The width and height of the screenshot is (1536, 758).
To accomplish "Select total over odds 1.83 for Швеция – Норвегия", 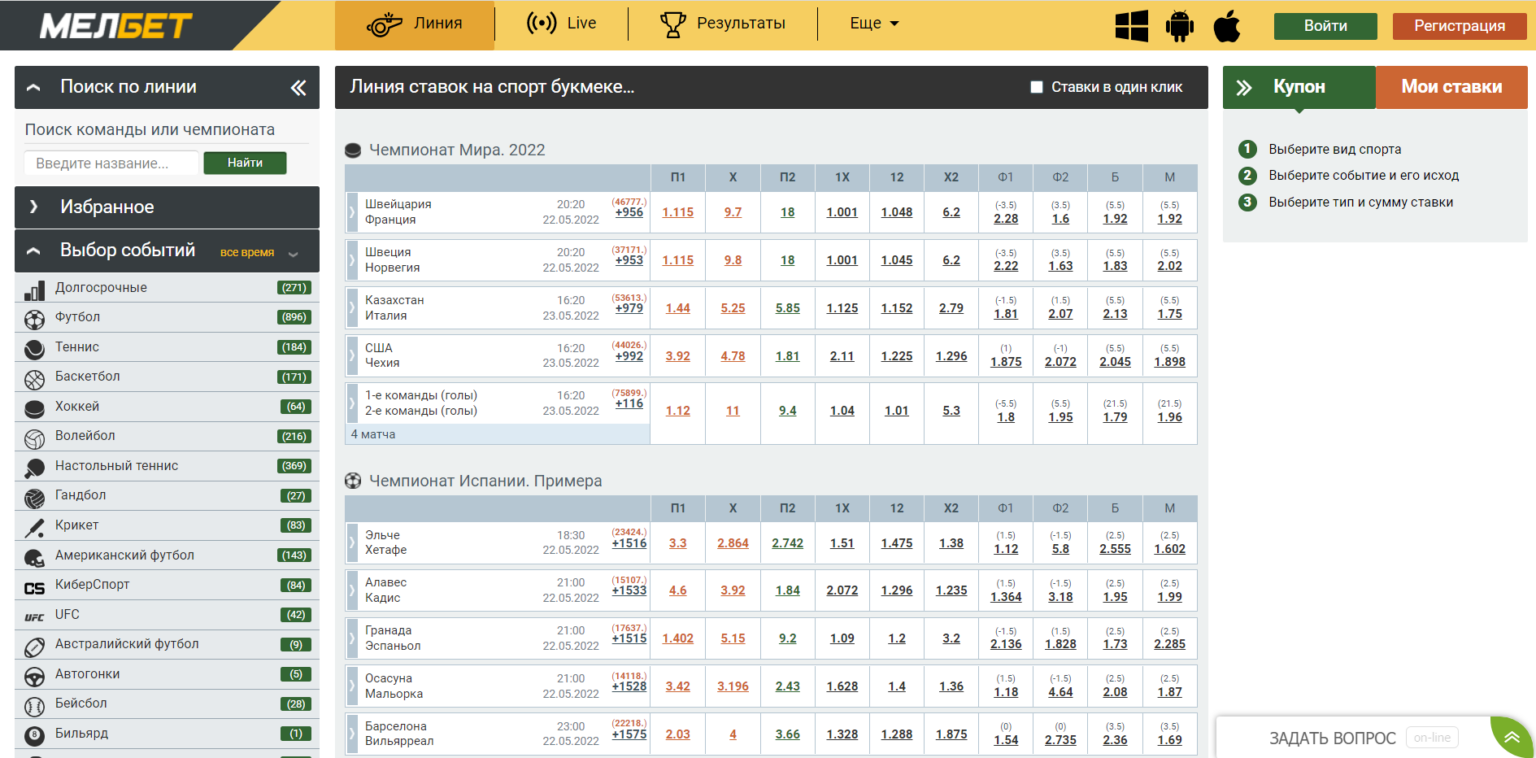I will tap(1115, 266).
